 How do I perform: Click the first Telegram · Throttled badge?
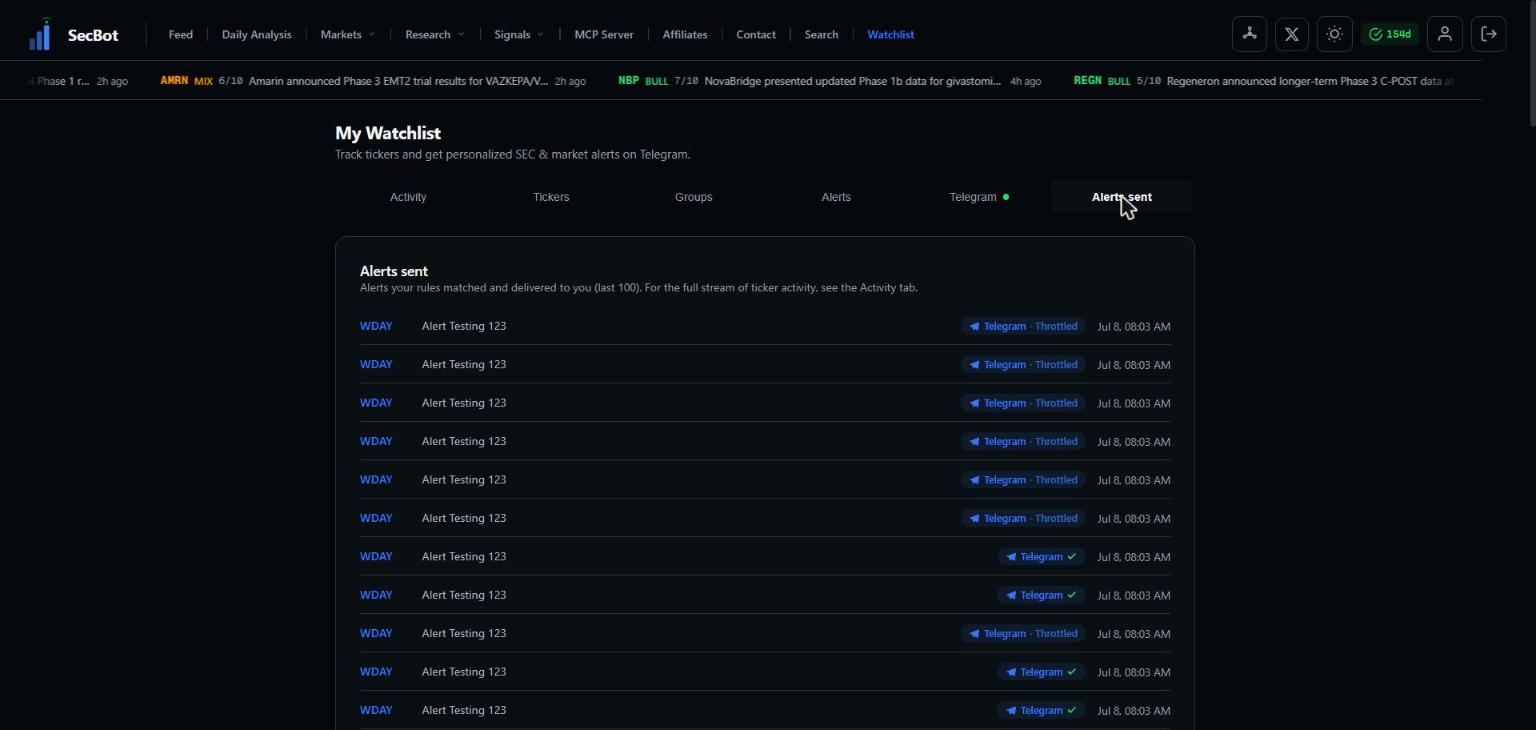[x=1023, y=326]
